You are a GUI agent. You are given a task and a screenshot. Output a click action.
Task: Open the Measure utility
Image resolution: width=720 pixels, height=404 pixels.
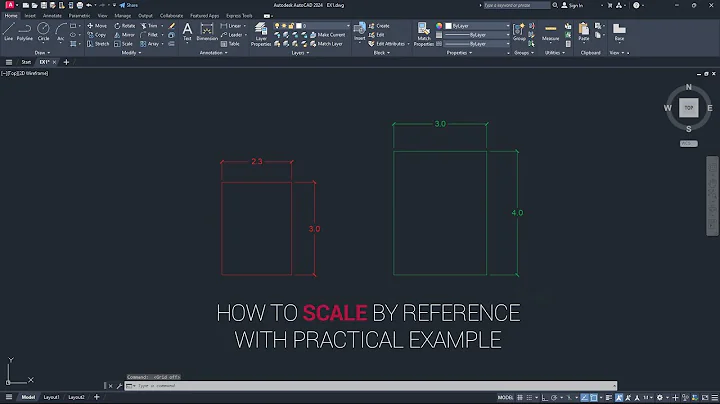(550, 32)
